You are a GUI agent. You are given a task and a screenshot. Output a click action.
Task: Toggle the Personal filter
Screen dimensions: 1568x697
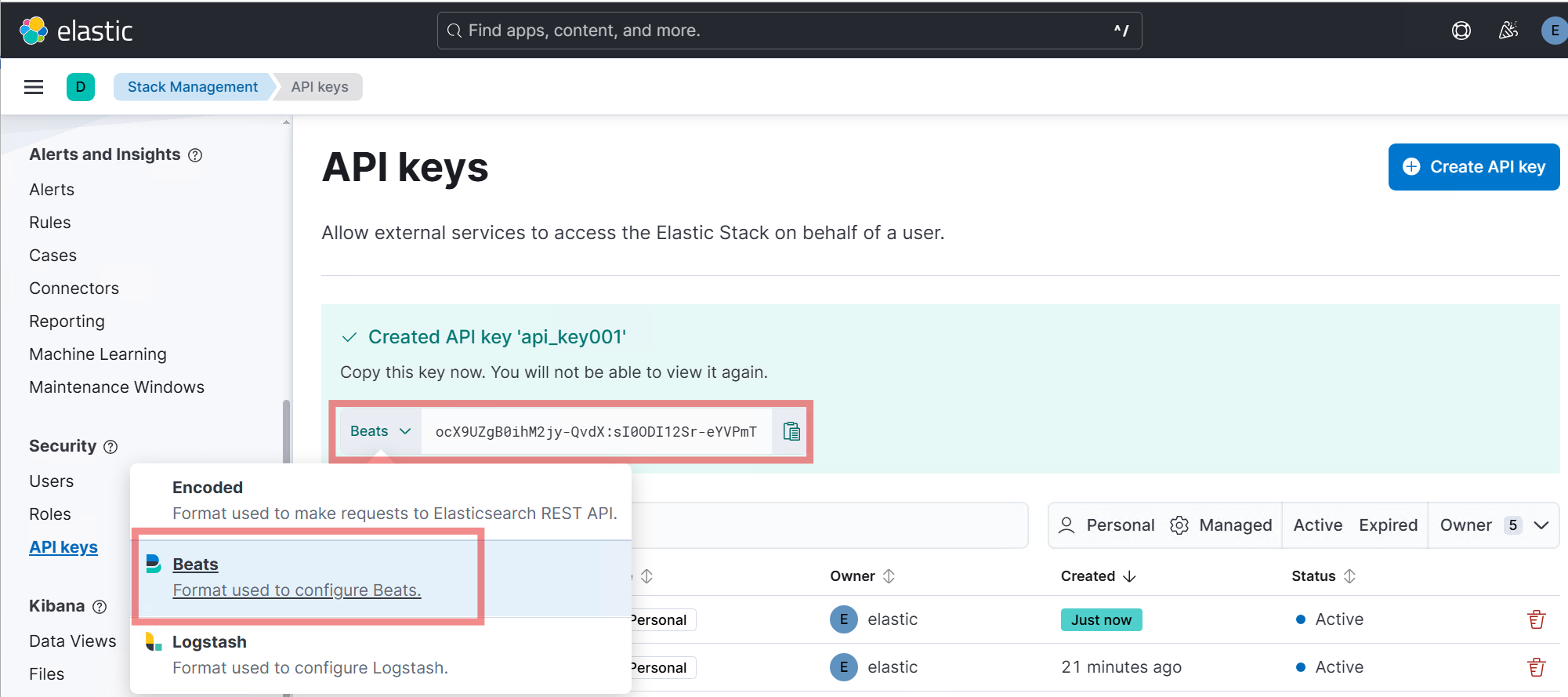click(1106, 525)
